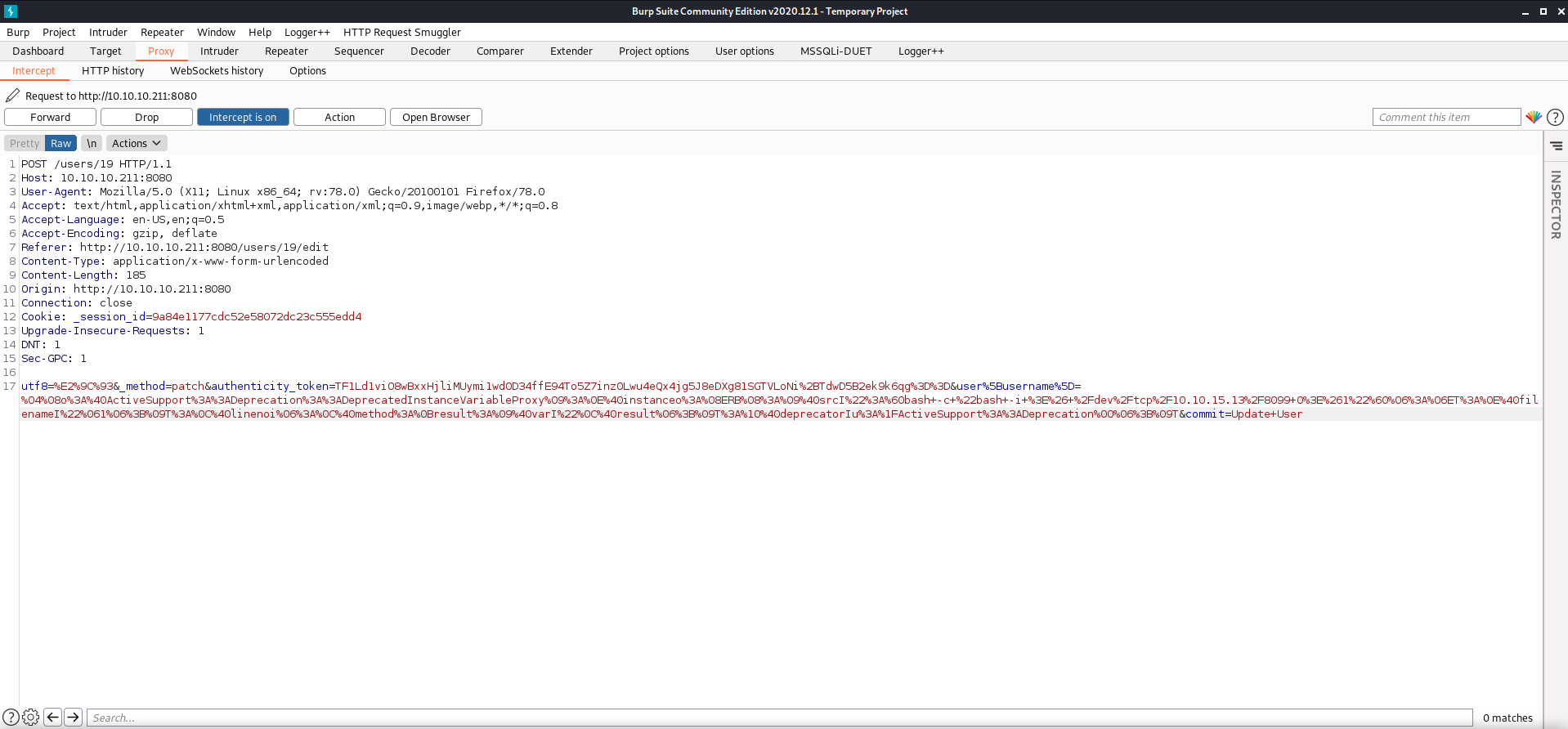Click the Upgrade-Insecure-Requests header line
The width and height of the screenshot is (1568, 729).
113,331
